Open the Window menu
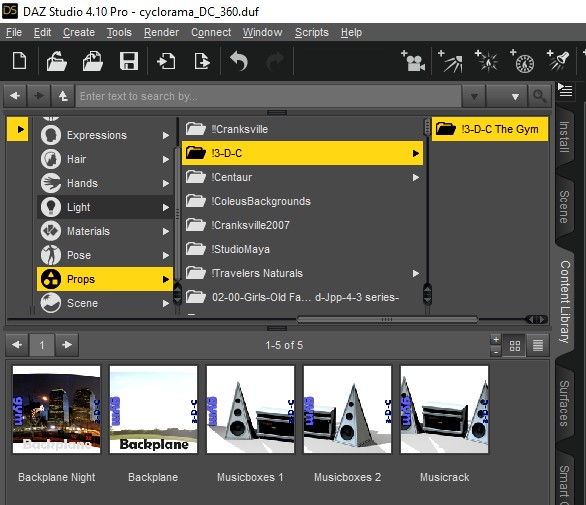Viewport: 586px width, 505px height. click(262, 32)
